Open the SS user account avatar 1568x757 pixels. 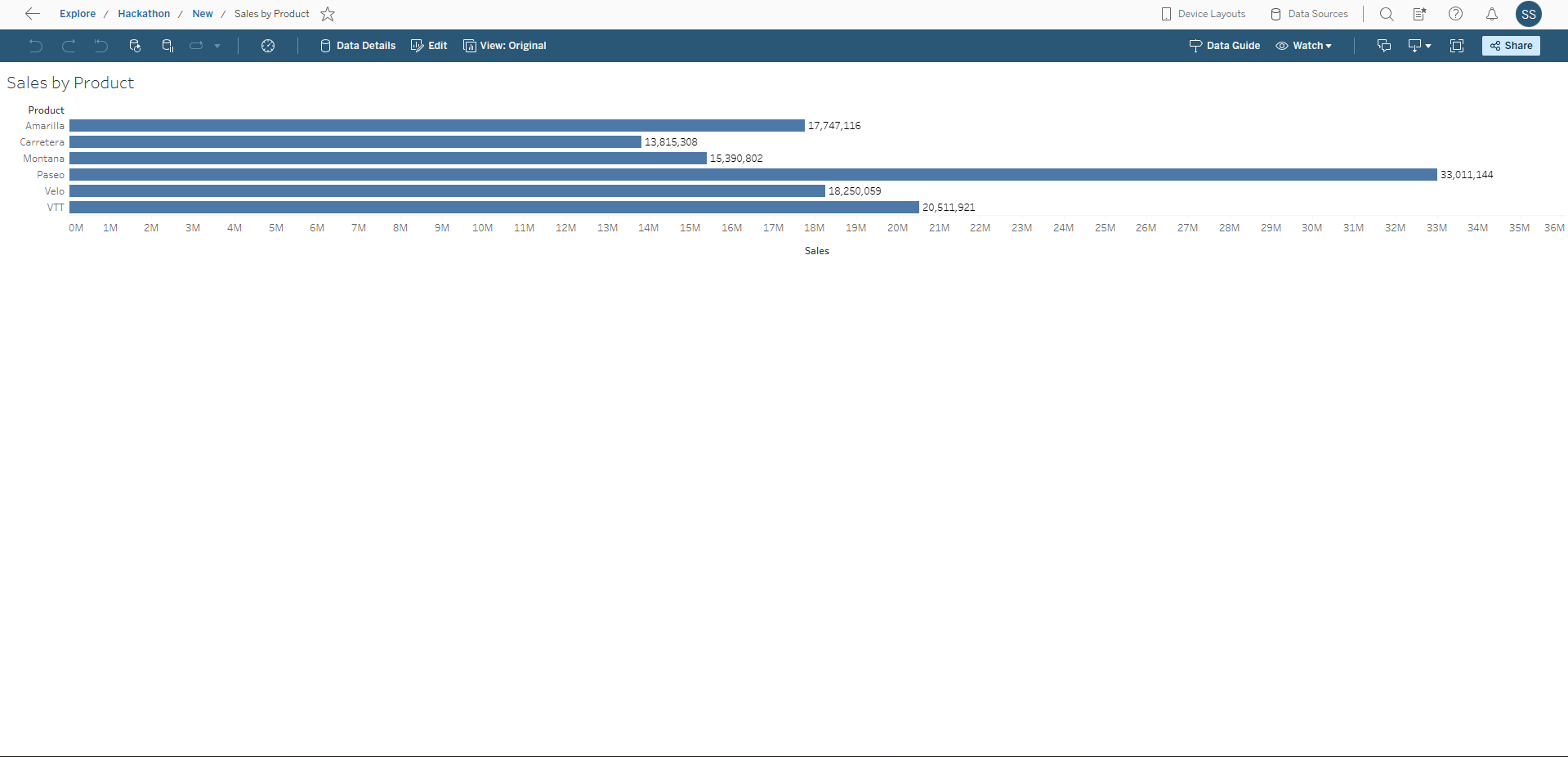(1529, 14)
